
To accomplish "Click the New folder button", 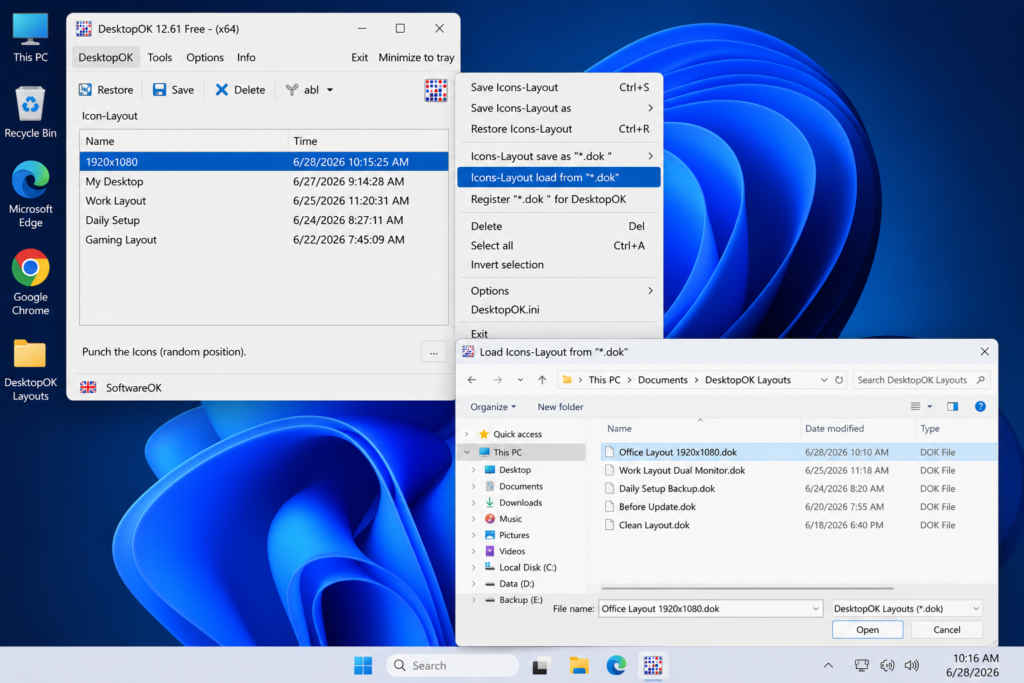I will 560,407.
